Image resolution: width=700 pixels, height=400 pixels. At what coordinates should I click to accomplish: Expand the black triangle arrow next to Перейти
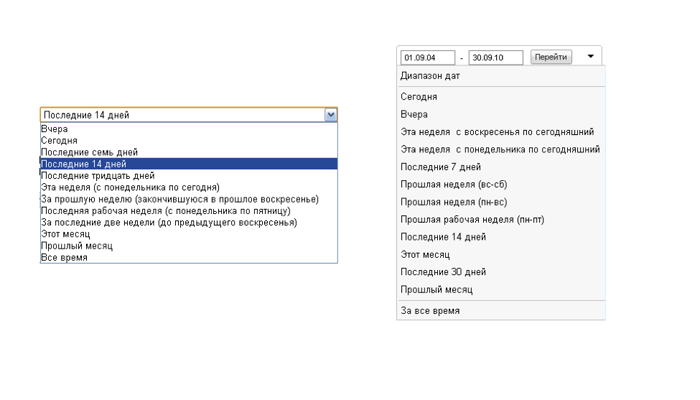590,57
